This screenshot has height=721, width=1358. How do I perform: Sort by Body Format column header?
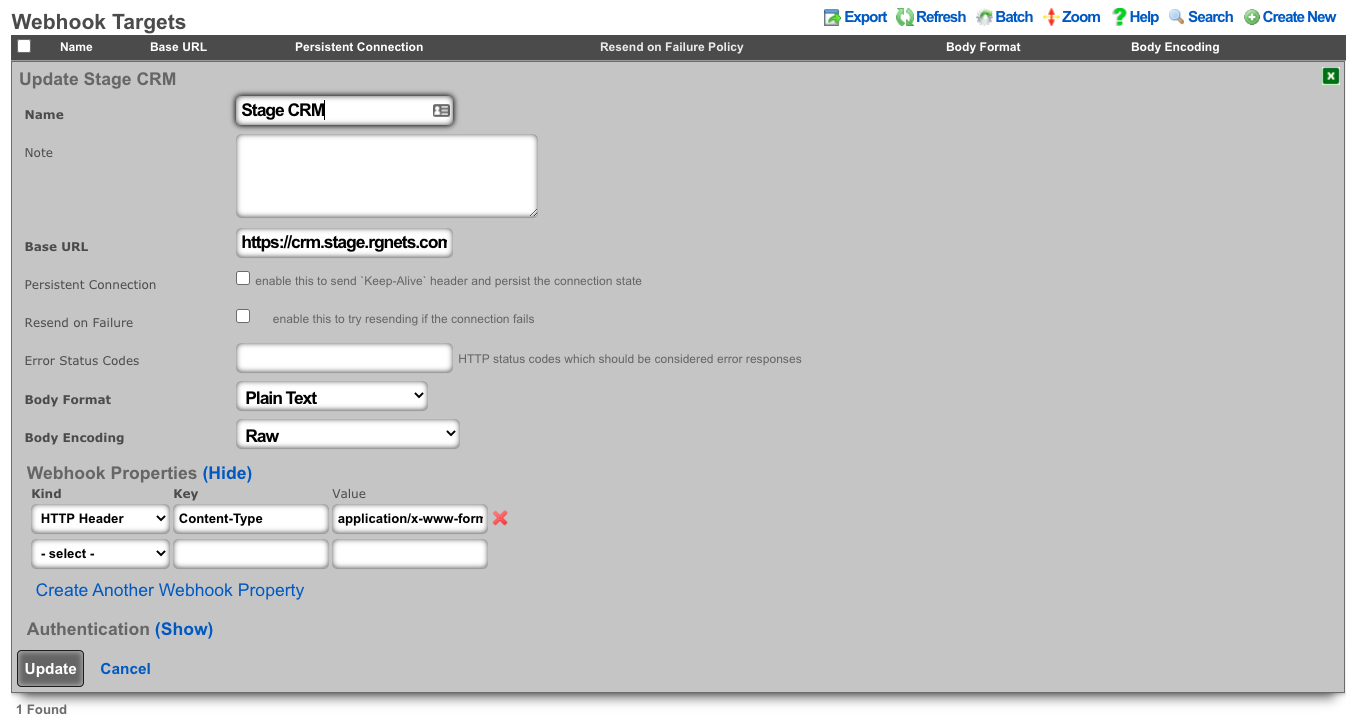(983, 47)
